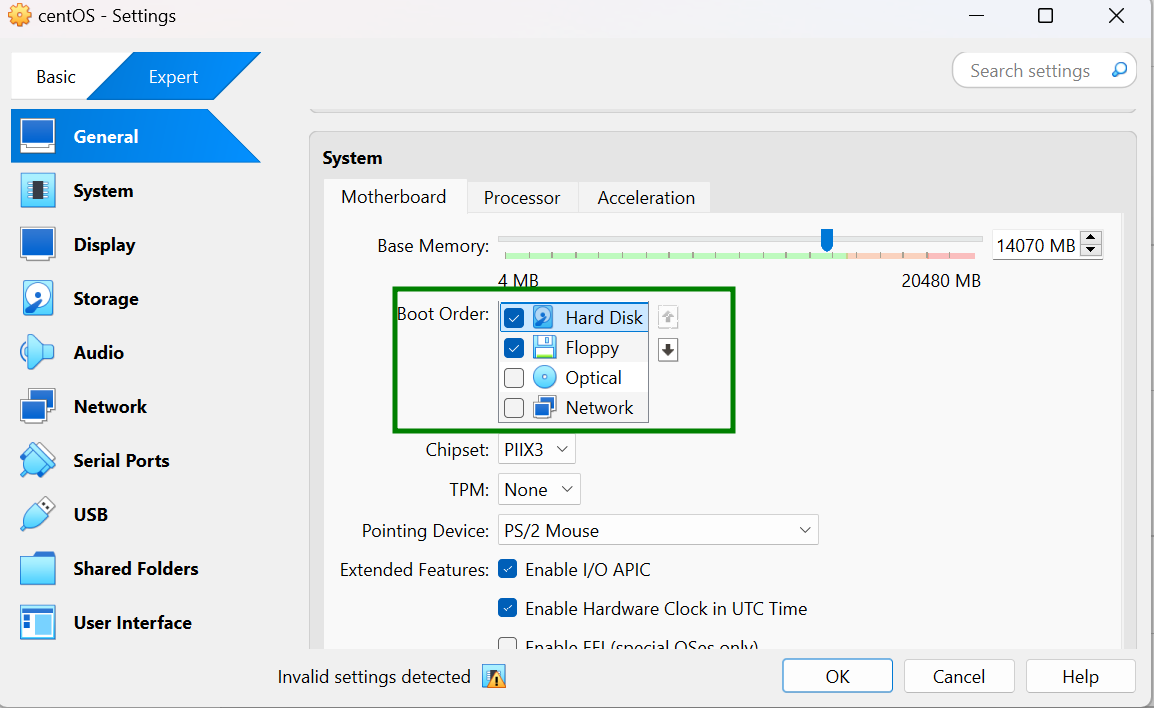
Task: Select the Acceleration tab
Action: click(645, 197)
